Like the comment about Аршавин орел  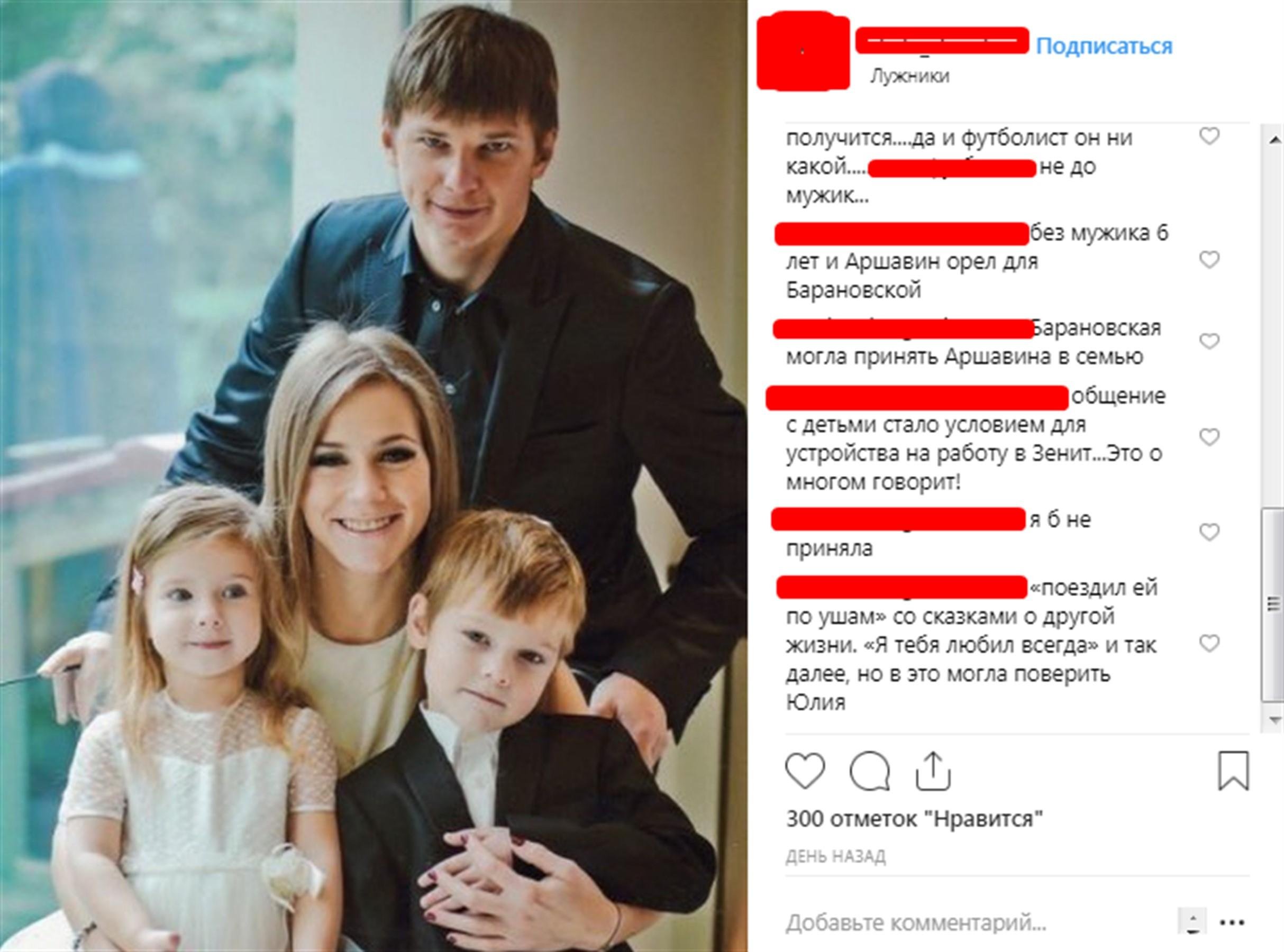1209,260
